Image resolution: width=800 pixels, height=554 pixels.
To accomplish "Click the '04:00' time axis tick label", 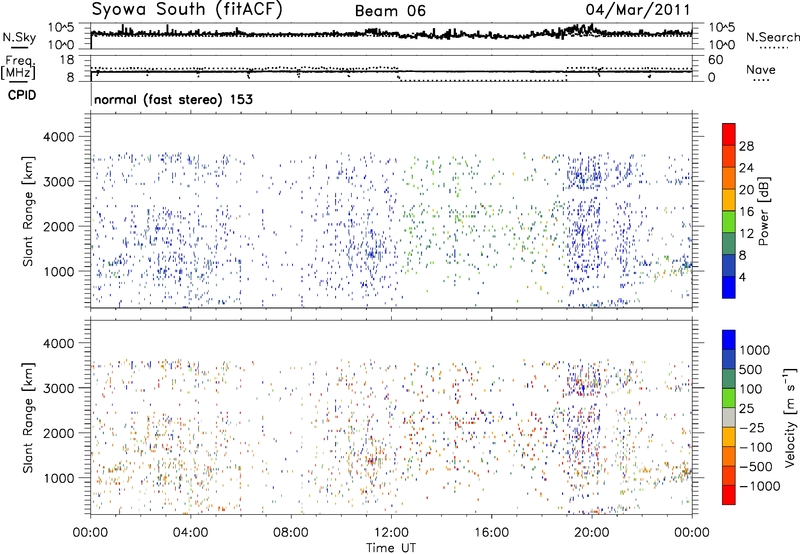I will (190, 533).
